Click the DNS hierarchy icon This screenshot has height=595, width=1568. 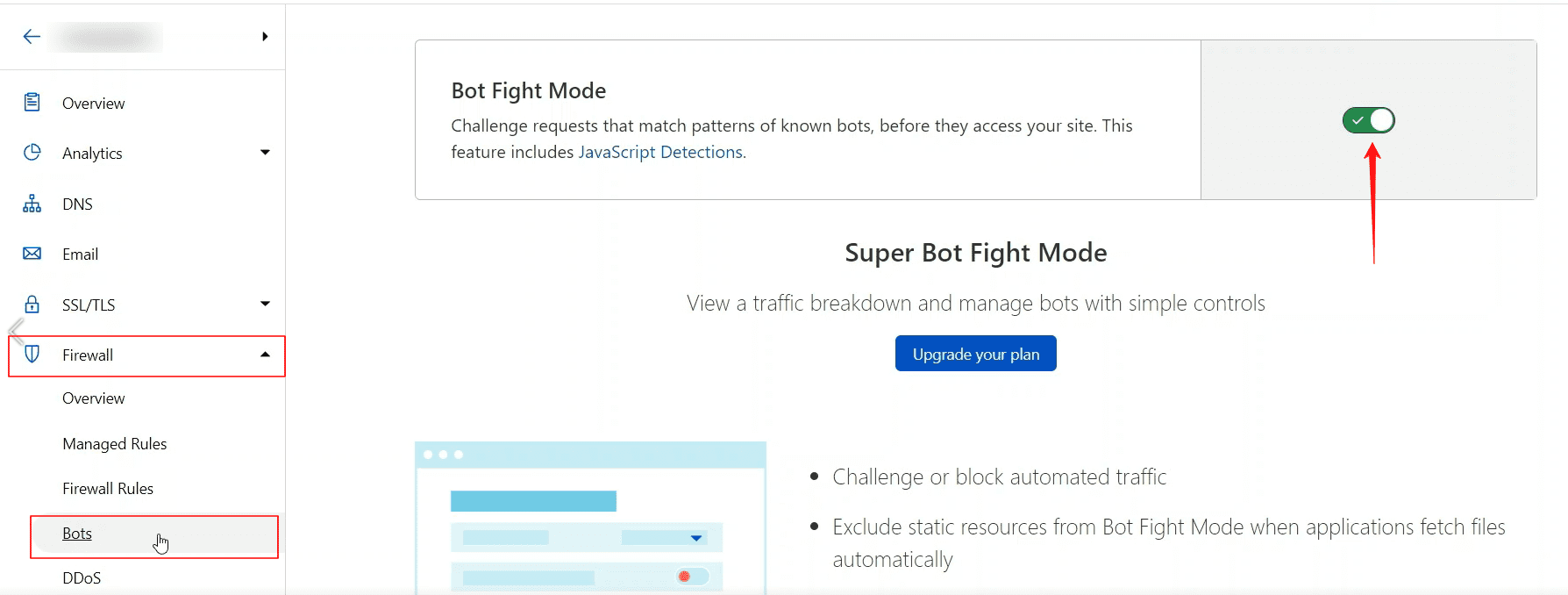pos(32,204)
